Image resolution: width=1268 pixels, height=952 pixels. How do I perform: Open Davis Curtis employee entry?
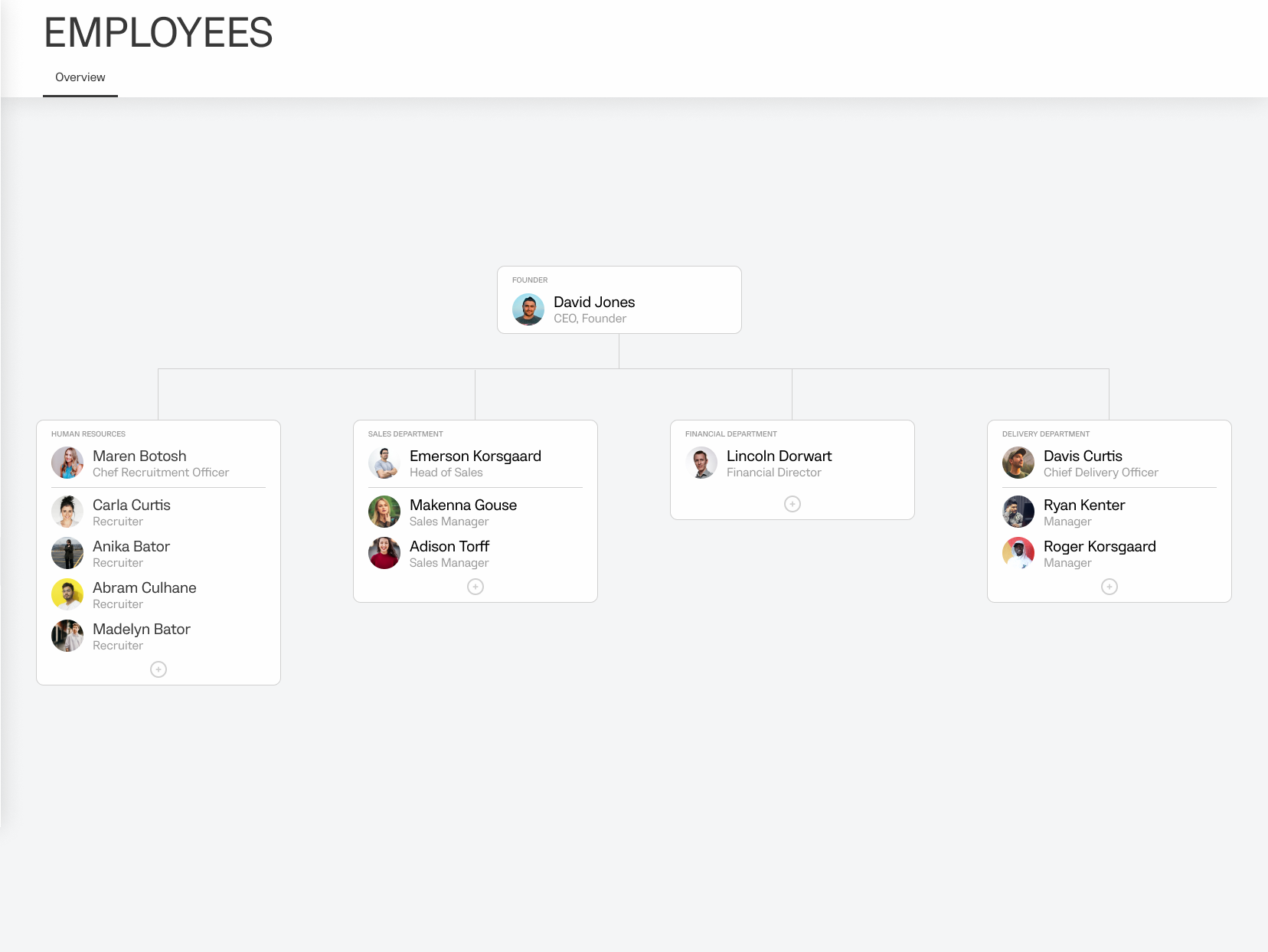pos(1082,456)
